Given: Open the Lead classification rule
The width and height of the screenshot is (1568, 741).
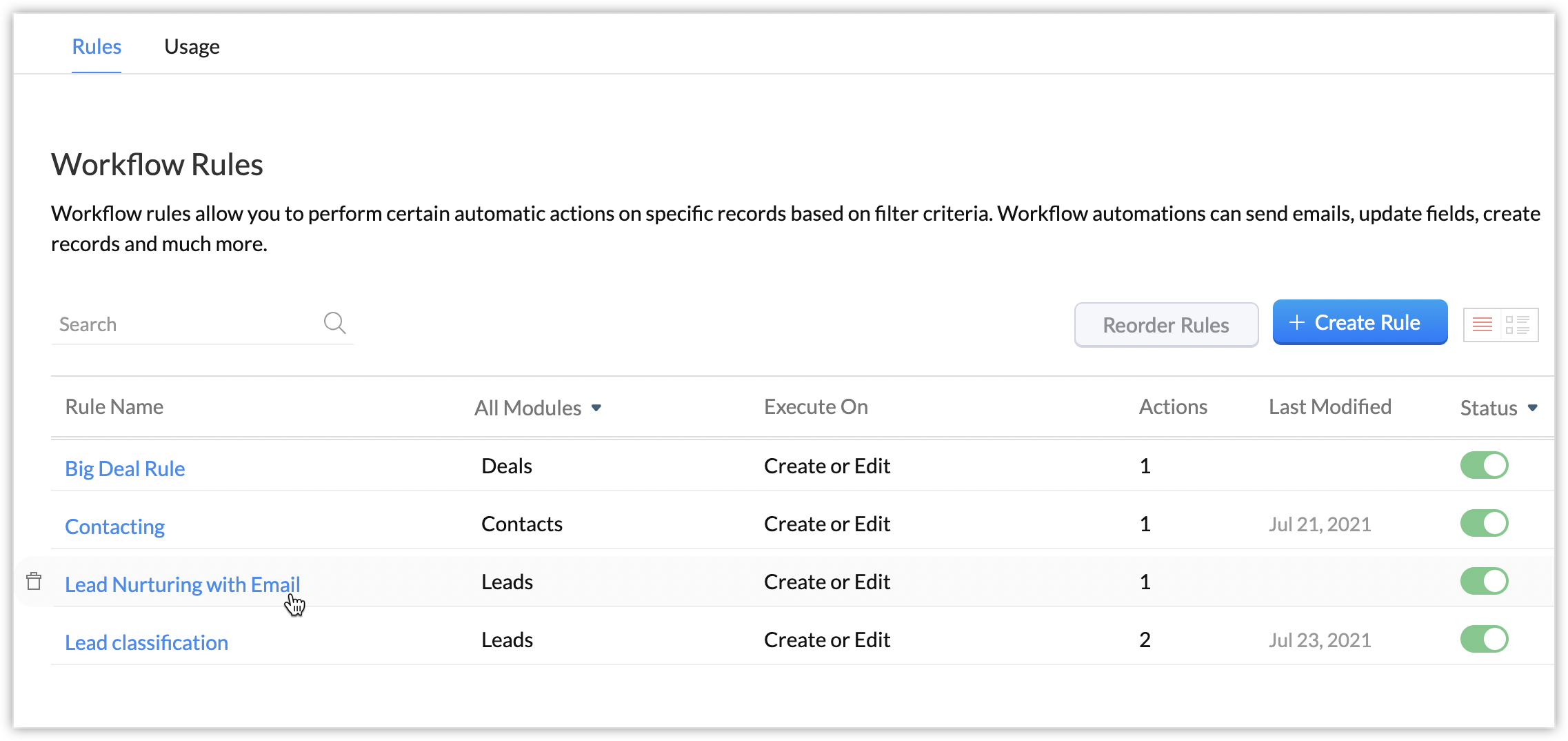Looking at the screenshot, I should (x=146, y=642).
